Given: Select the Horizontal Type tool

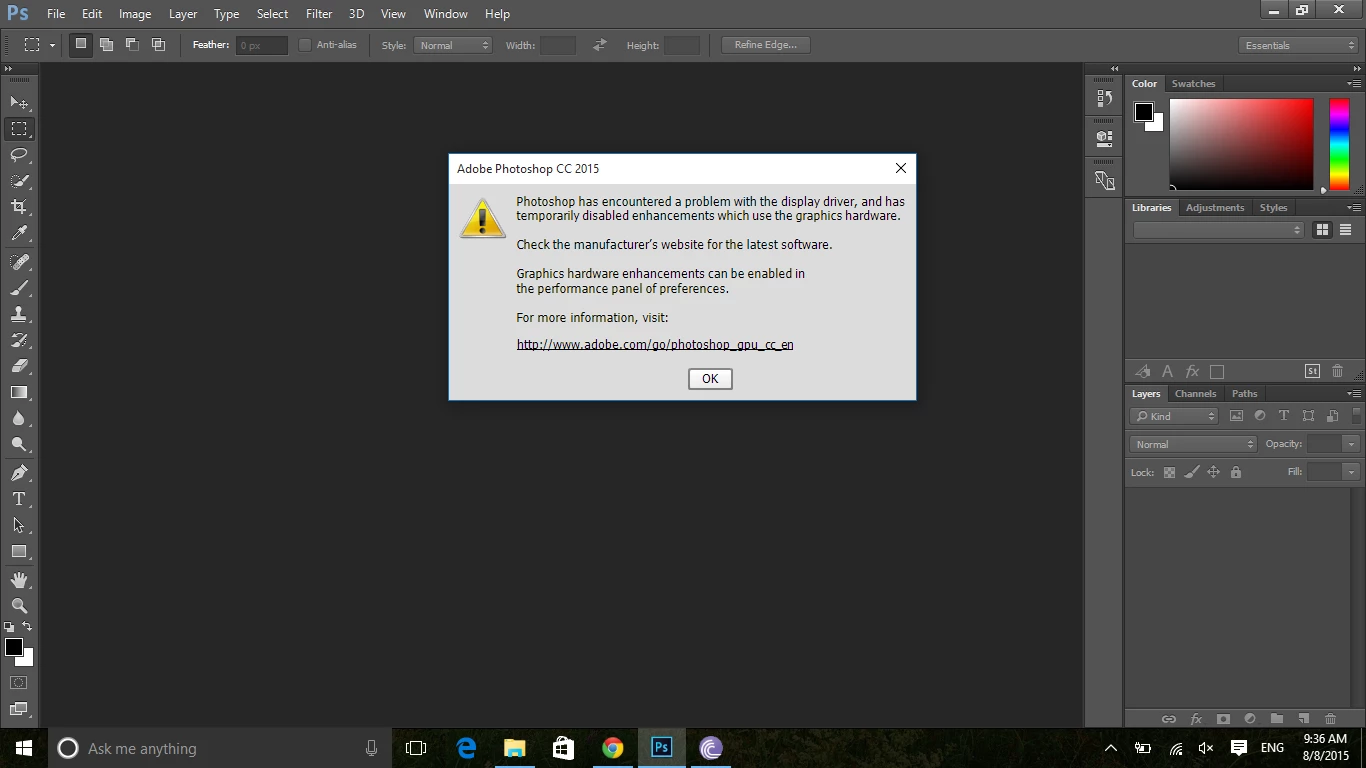Looking at the screenshot, I should 19,499.
